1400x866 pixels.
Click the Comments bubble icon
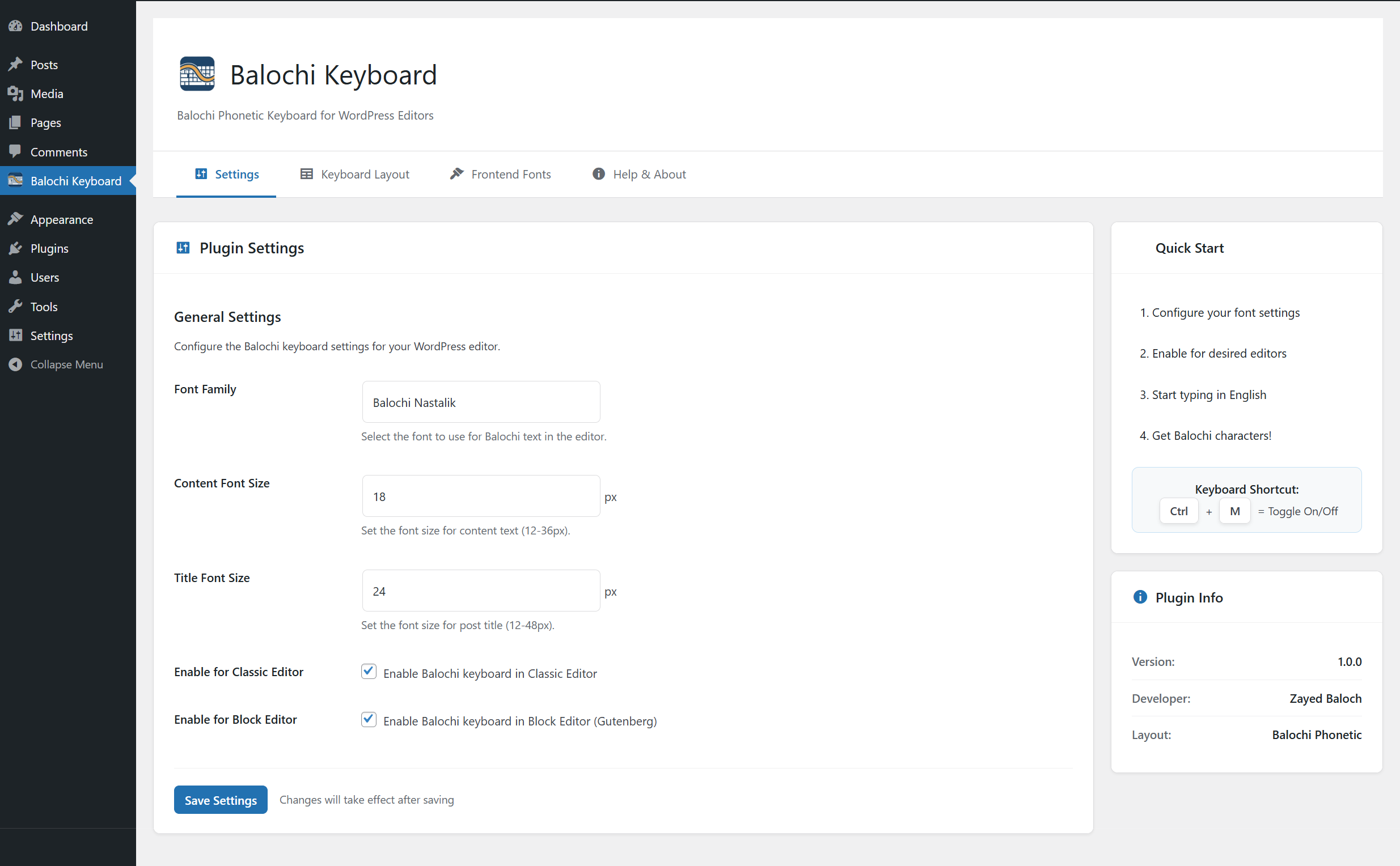[15, 151]
